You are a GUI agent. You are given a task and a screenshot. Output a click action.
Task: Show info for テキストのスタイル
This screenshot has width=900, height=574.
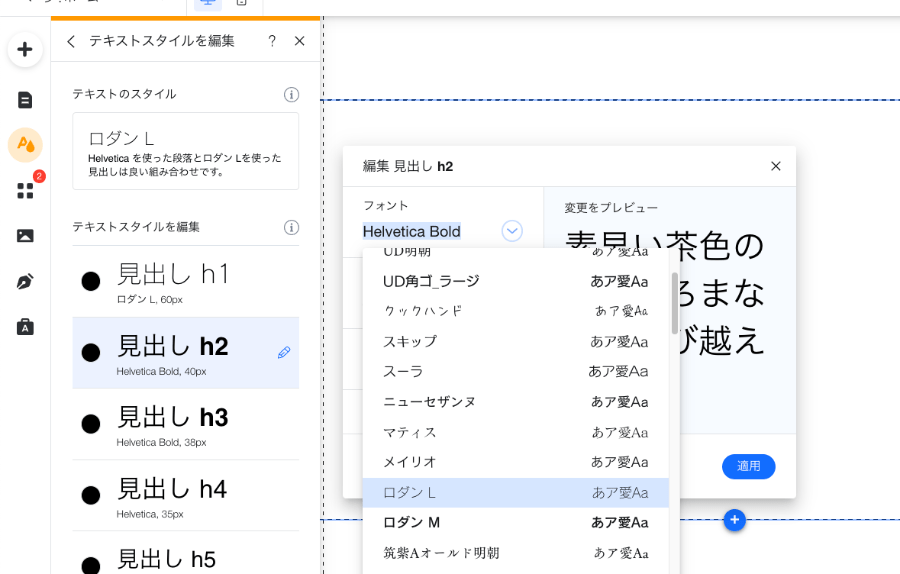(292, 95)
